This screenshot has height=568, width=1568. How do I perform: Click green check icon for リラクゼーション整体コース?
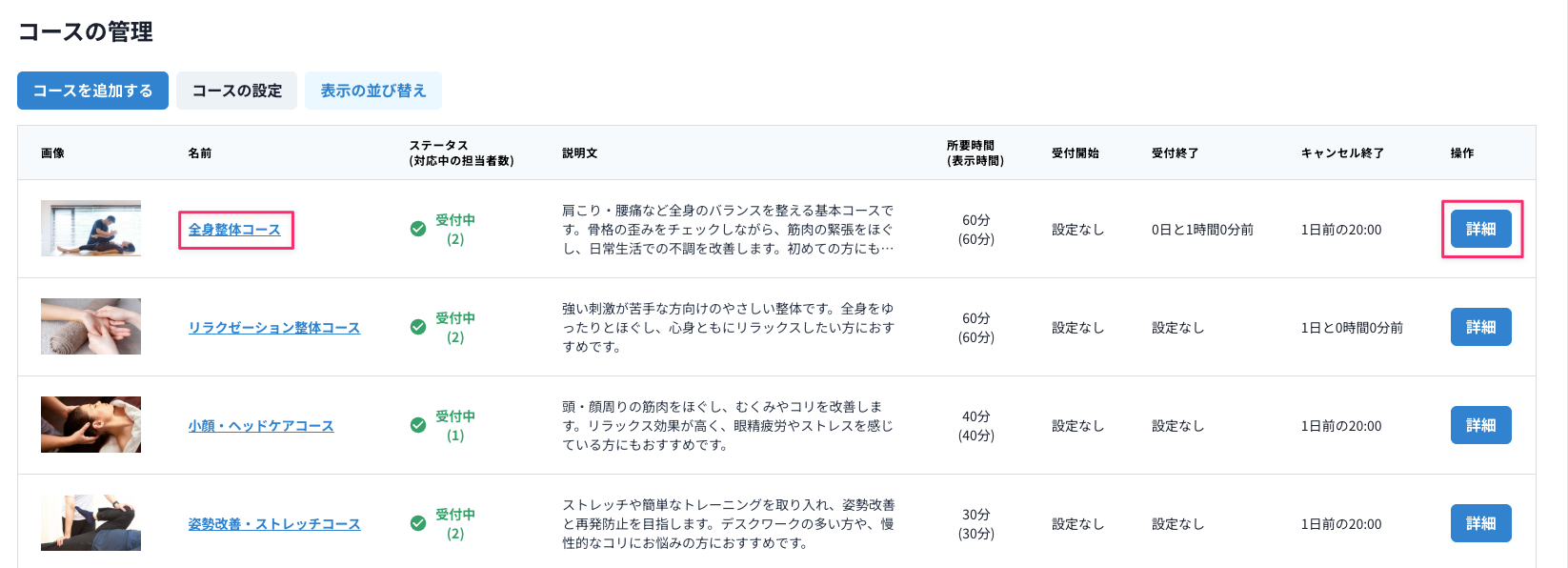[417, 327]
